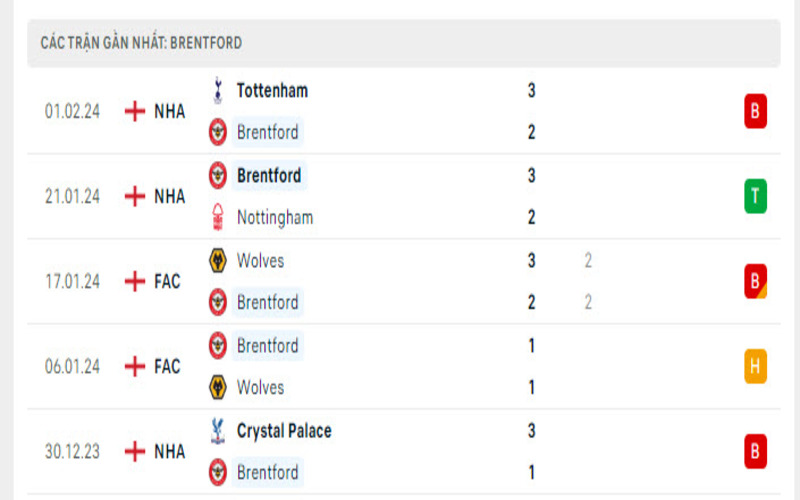Screen dimensions: 800x500
Task: Click England flag icon beside 01.02.24
Action: point(135,111)
